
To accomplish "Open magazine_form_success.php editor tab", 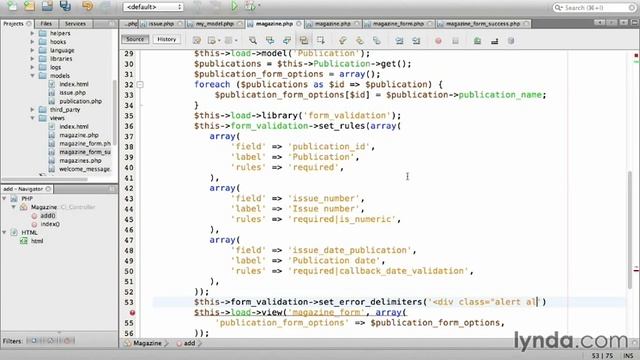I will [482, 24].
